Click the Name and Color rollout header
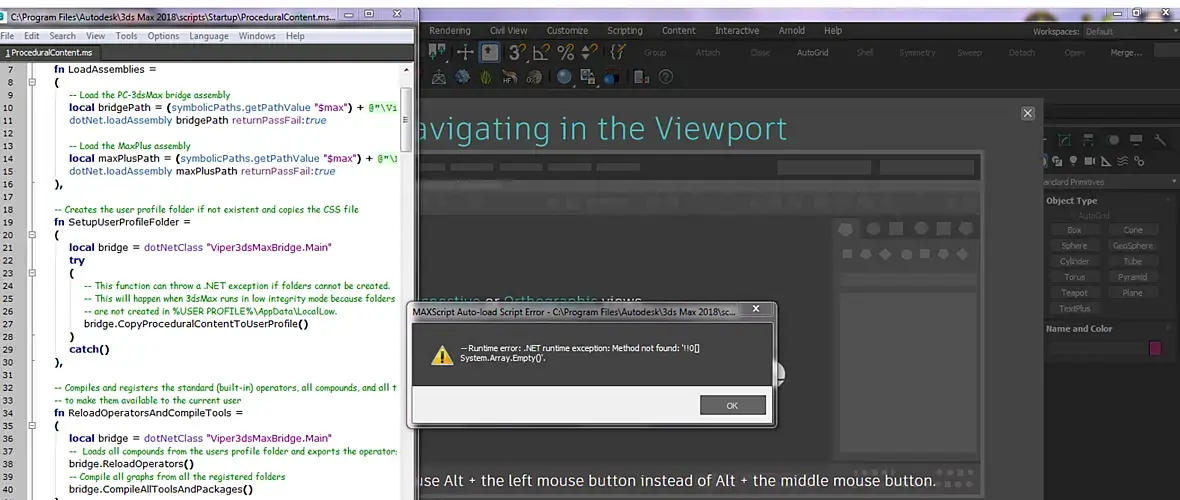Viewport: 1180px width, 500px height. tap(1079, 329)
